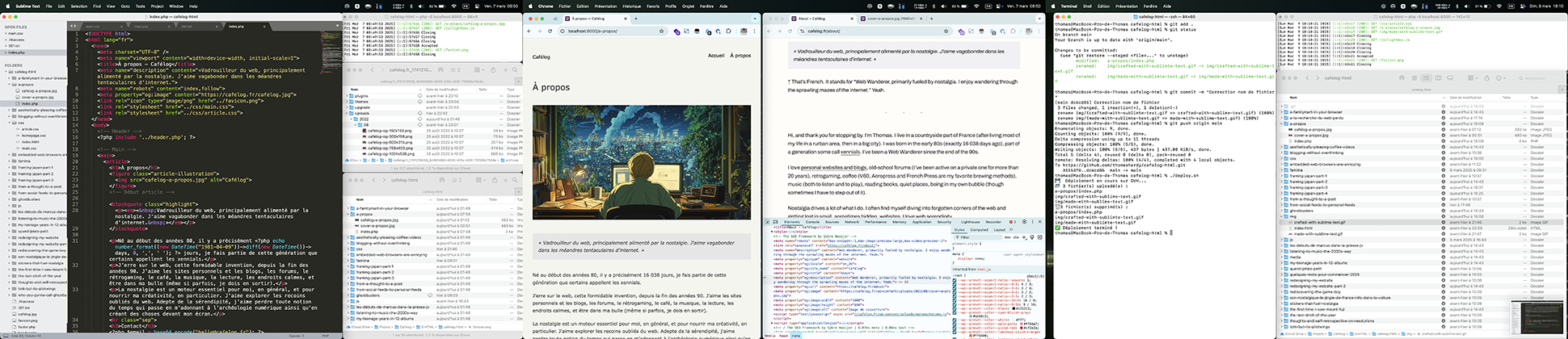Click the back chevron in the cafelog.fr Finder window
1568x339 pixels.
pyautogui.click(x=373, y=69)
